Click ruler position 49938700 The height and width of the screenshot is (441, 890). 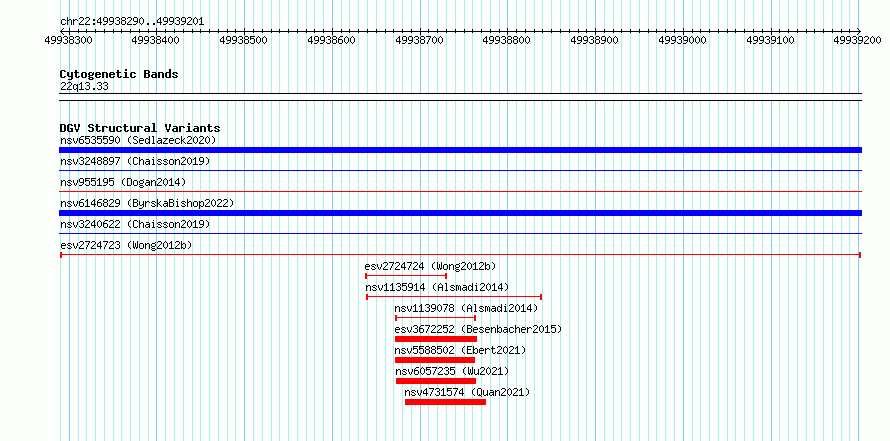[419, 40]
